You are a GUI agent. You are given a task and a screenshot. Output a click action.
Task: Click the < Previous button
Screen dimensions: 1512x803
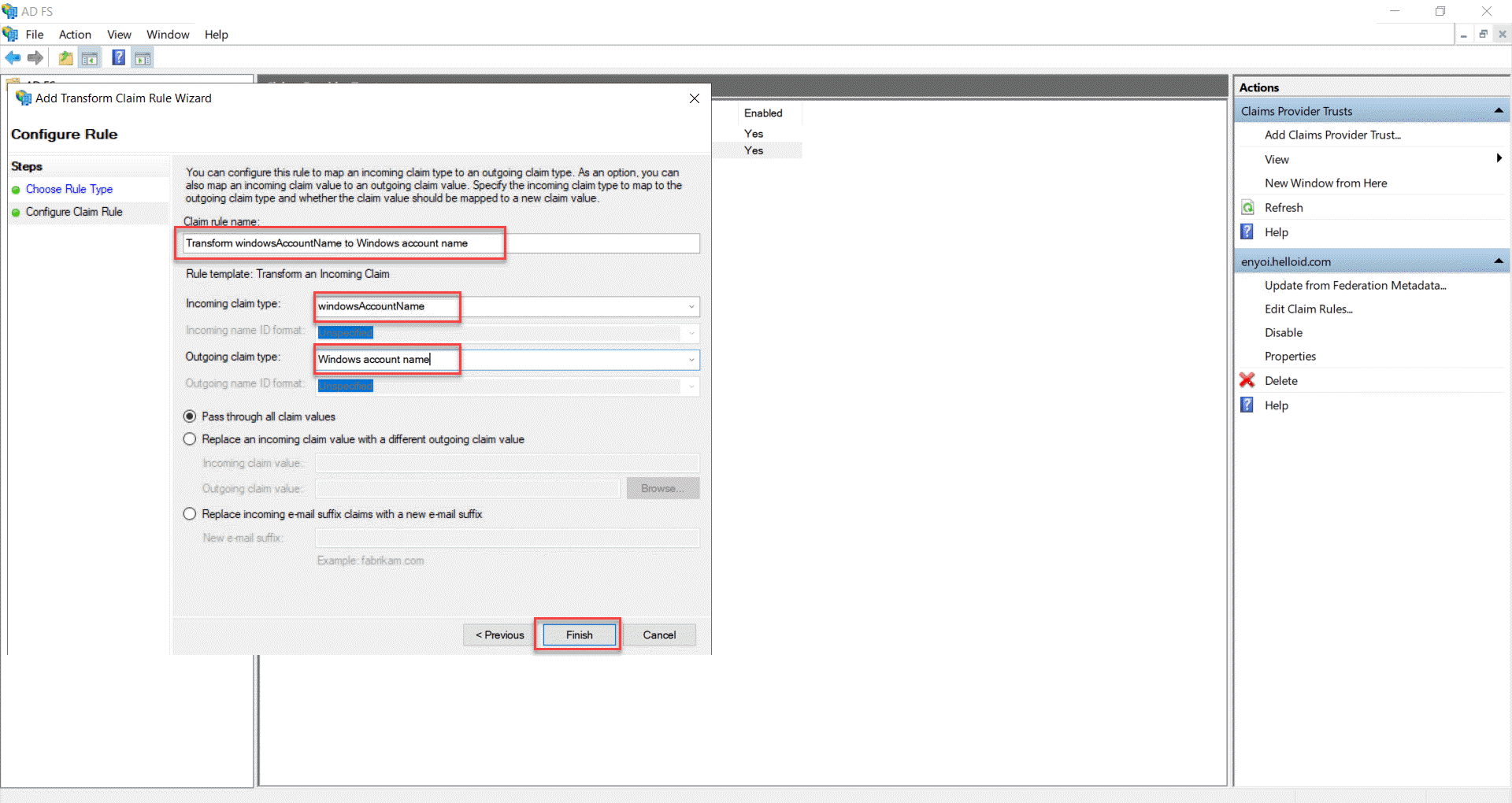(x=499, y=635)
